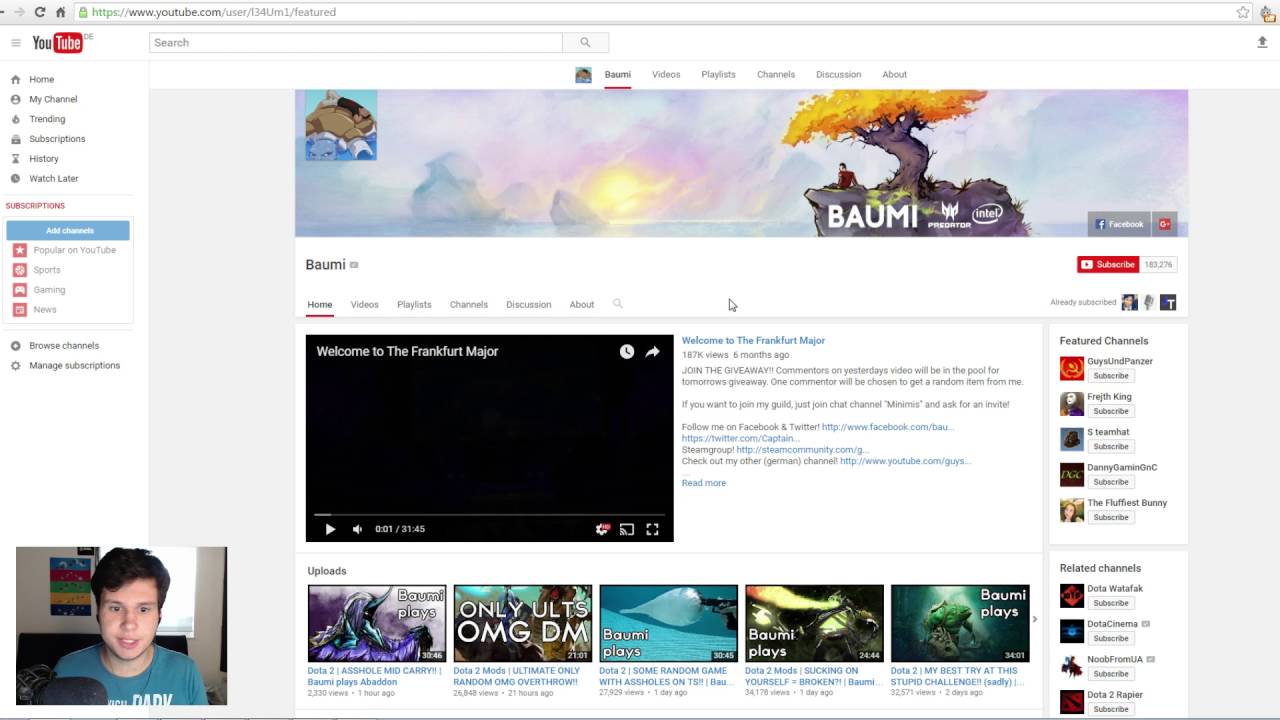
Task: Open the 24:44 Dota 2 Mods video thumbnail
Action: click(814, 624)
